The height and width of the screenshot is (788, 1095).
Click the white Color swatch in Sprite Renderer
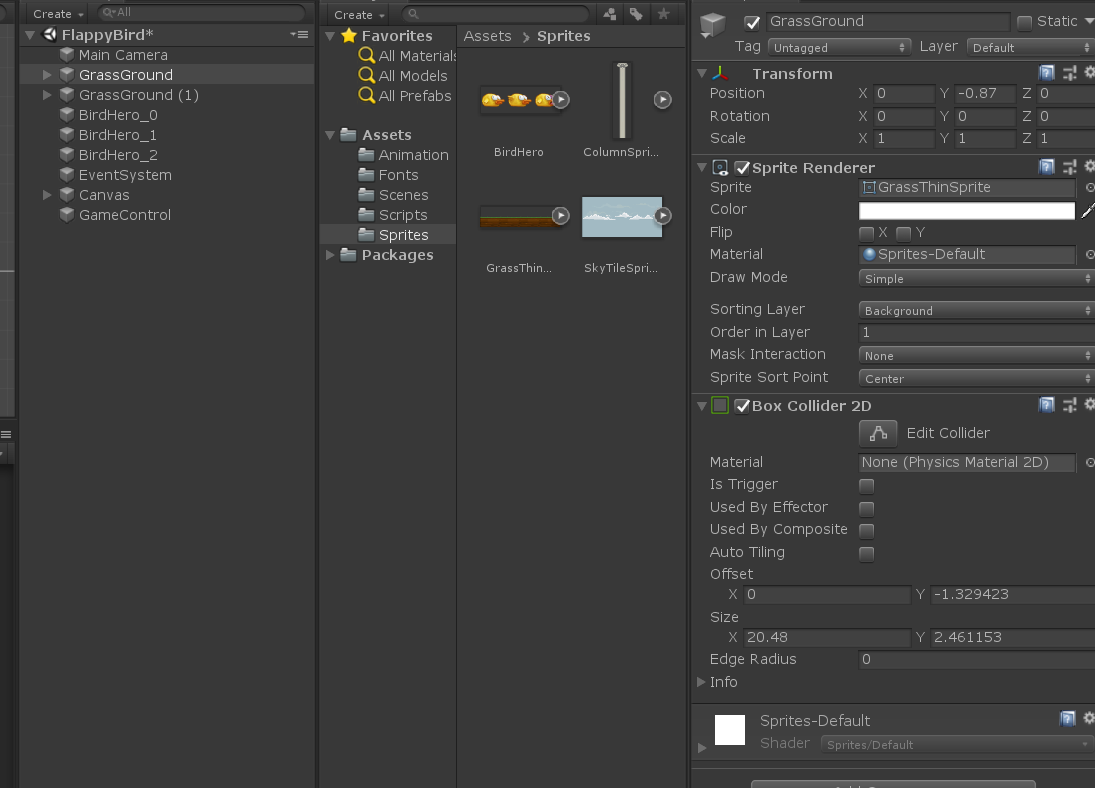(965, 209)
